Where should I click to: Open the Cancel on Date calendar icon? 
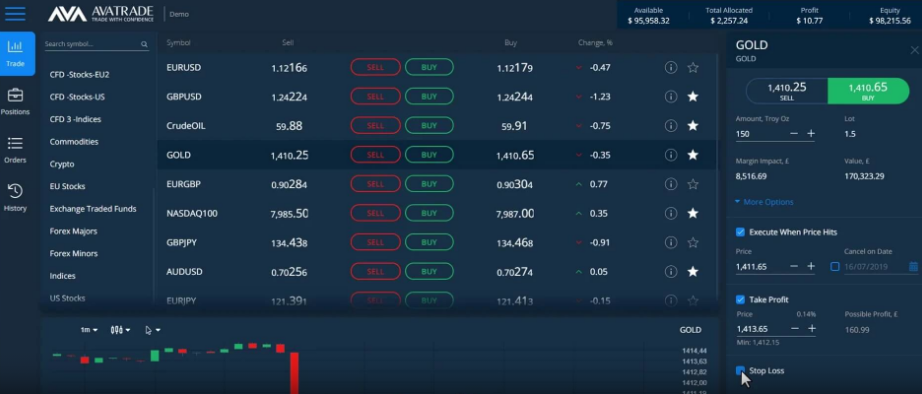tap(913, 266)
